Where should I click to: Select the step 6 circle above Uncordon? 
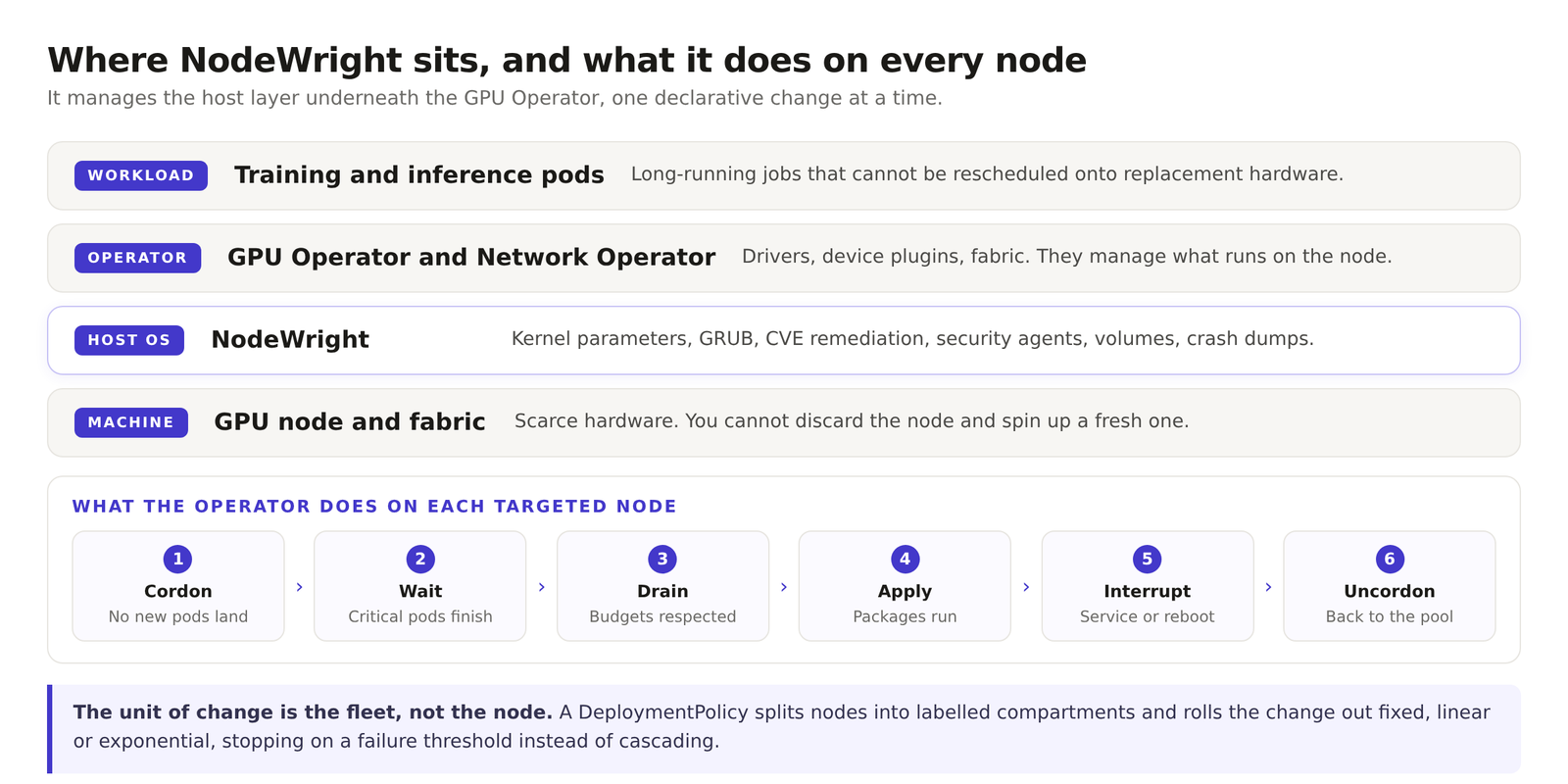click(x=1390, y=559)
